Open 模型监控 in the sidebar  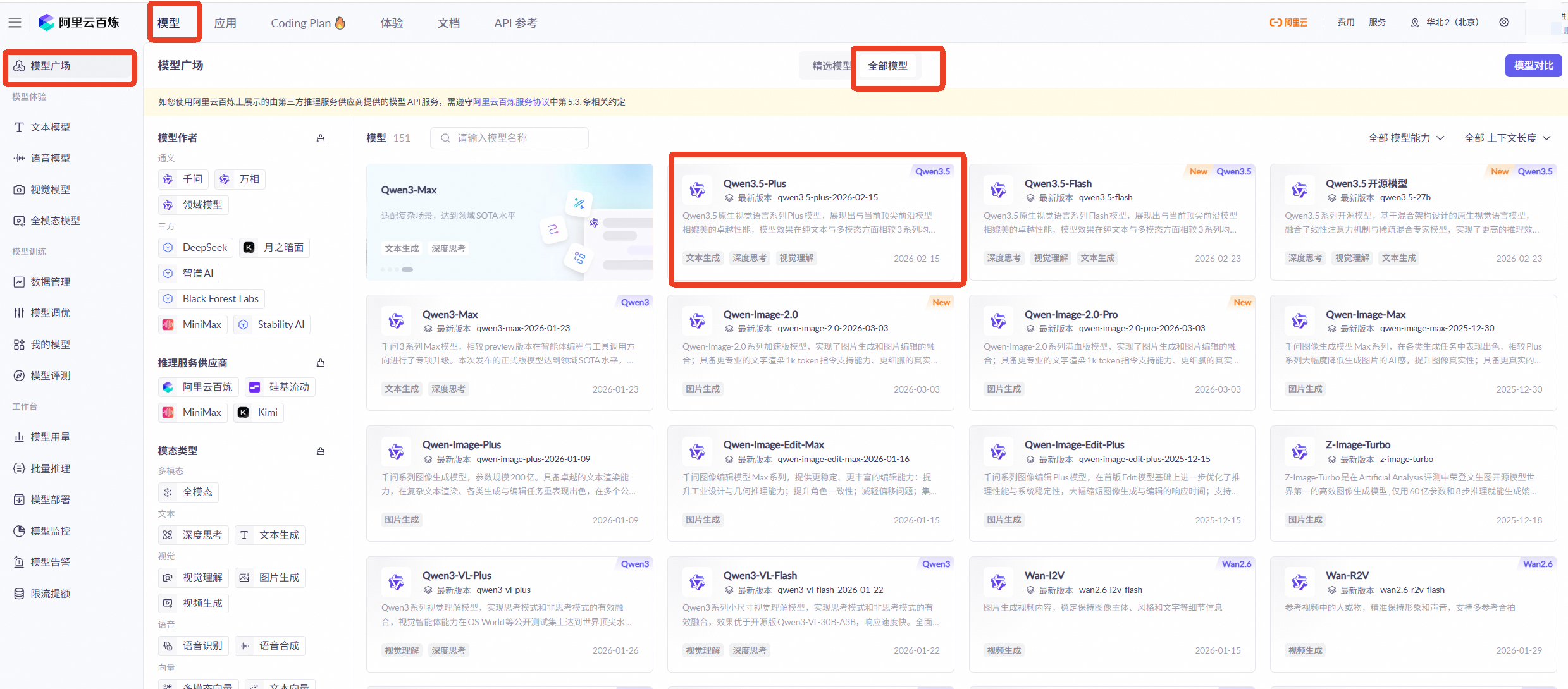pos(51,531)
